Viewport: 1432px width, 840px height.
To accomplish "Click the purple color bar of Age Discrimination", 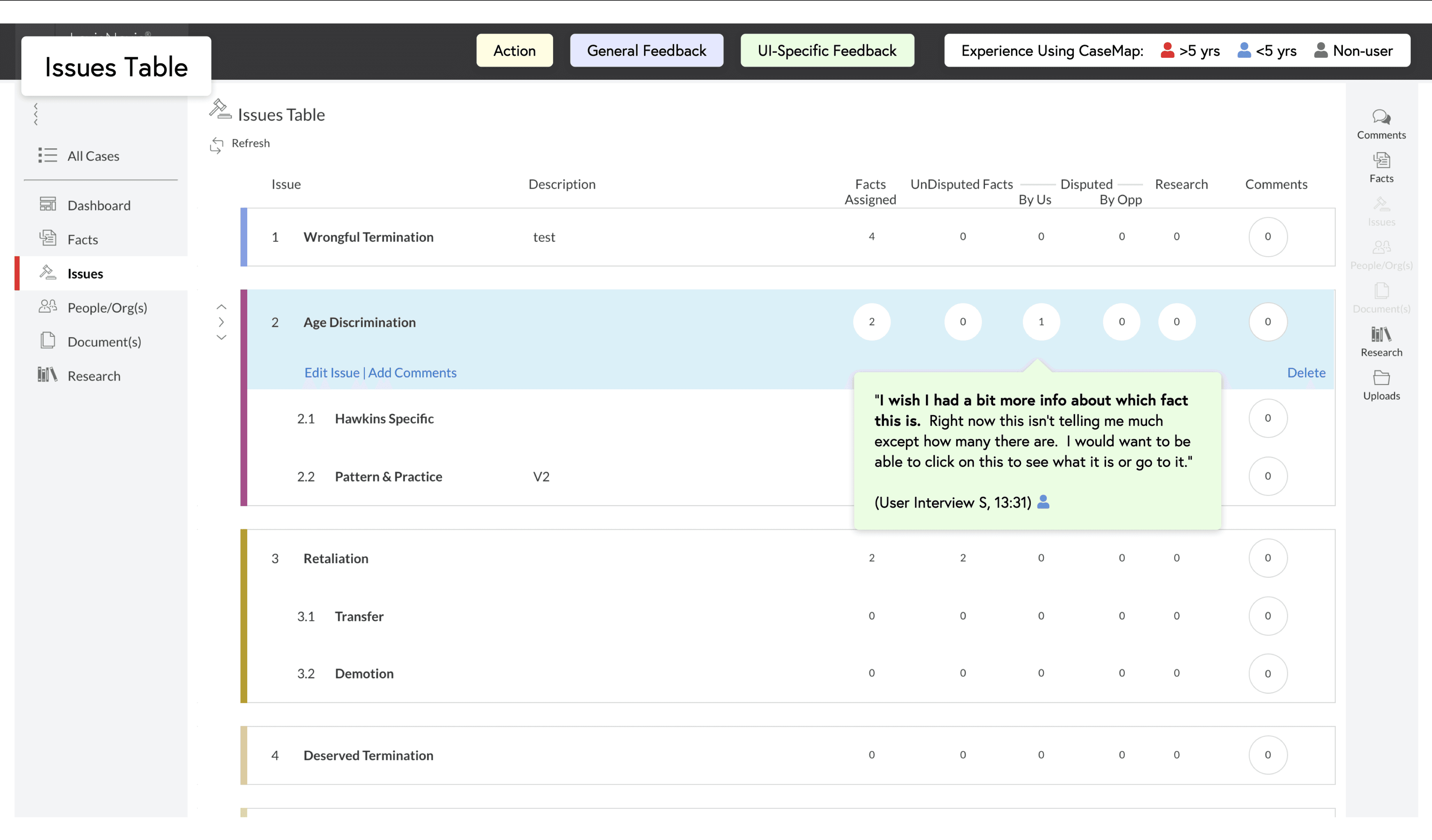I will tap(244, 398).
